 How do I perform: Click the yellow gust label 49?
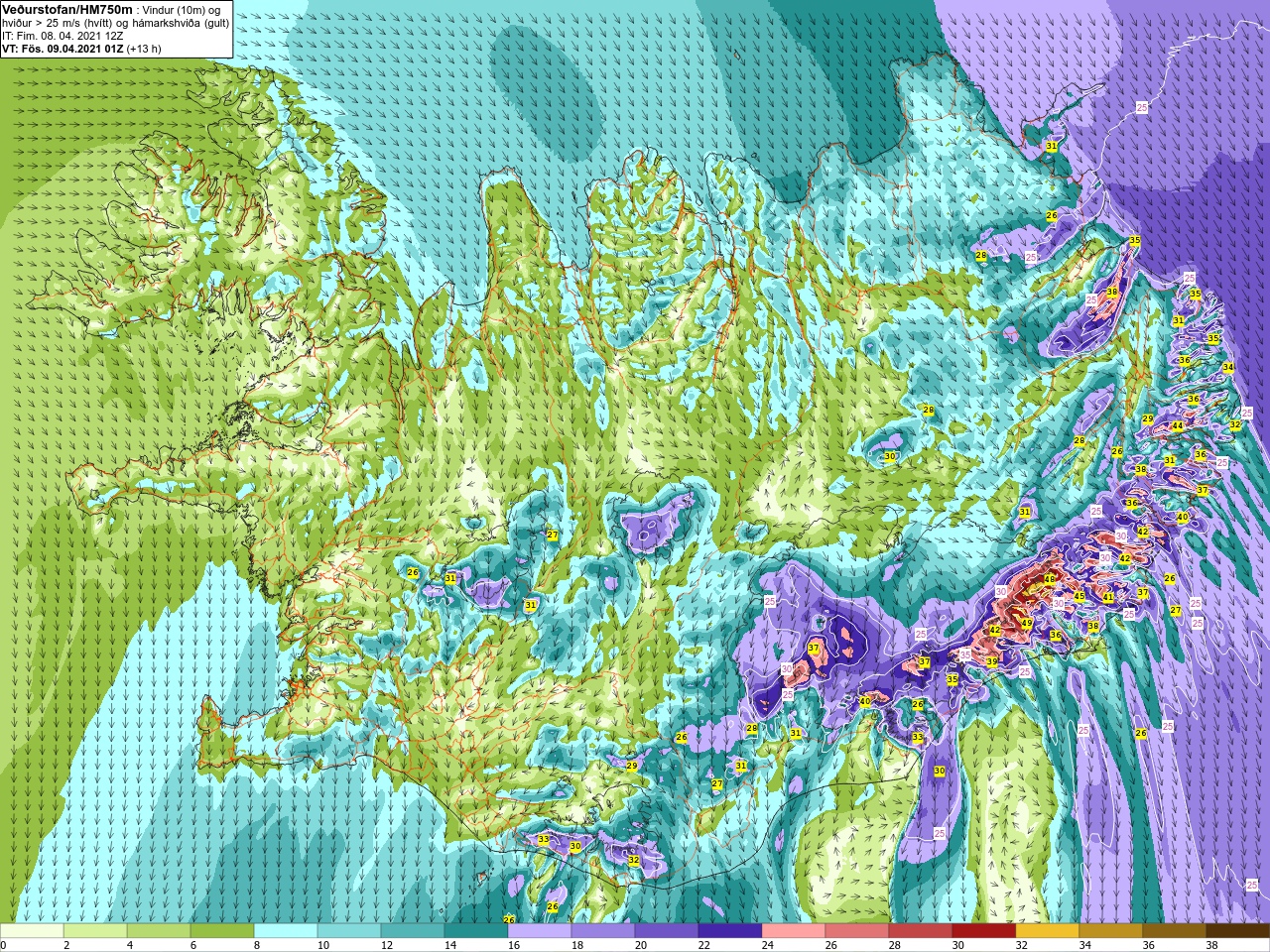coord(1027,623)
